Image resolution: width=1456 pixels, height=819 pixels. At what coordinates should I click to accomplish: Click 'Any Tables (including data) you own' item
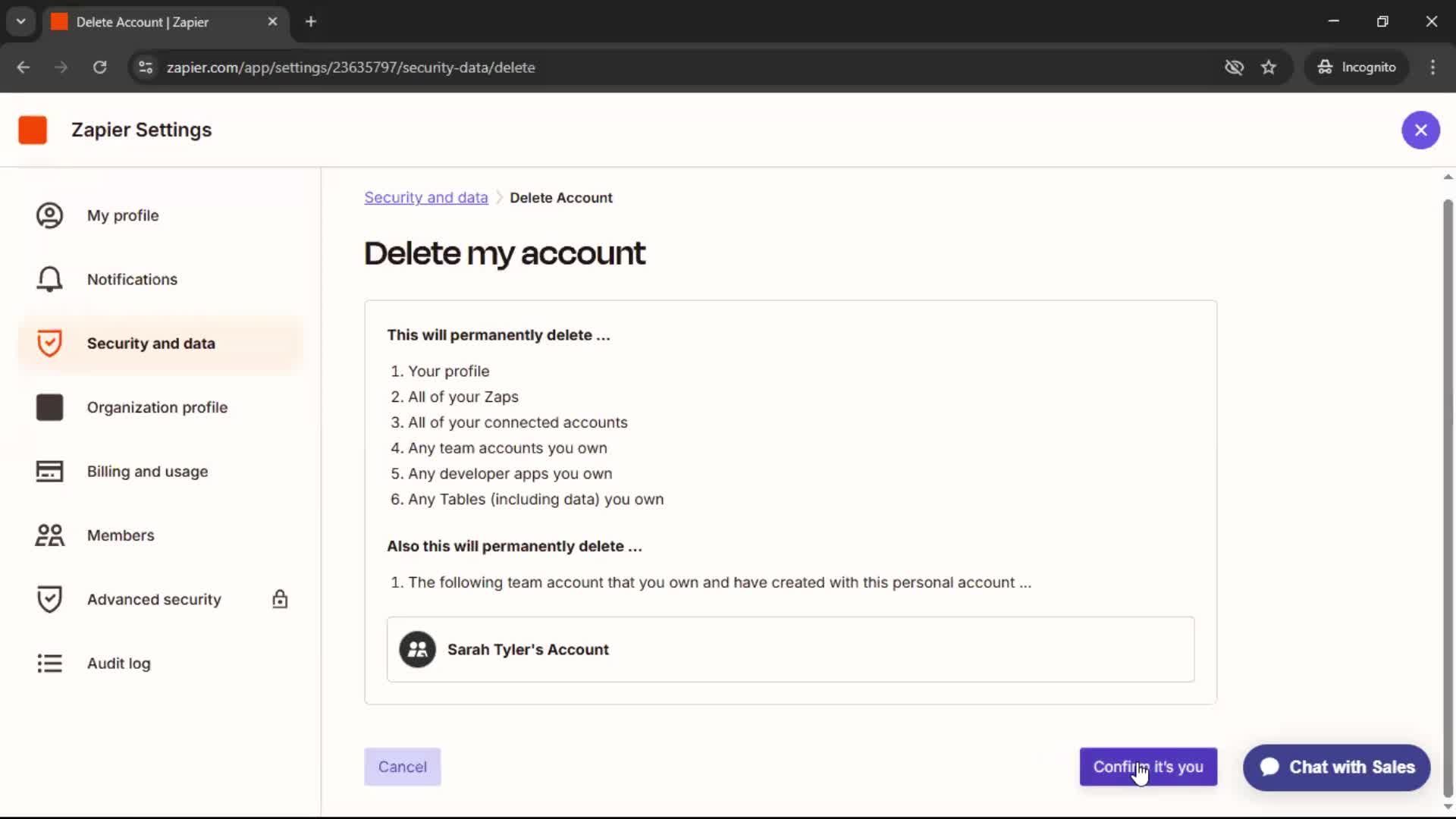536,499
